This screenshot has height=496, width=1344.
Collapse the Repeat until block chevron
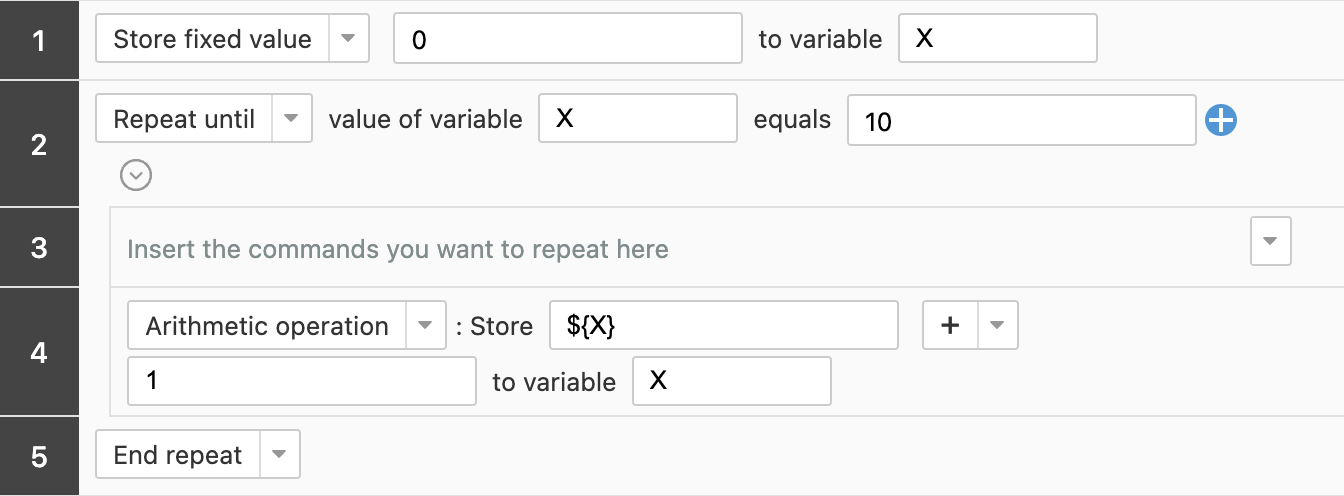click(x=136, y=176)
